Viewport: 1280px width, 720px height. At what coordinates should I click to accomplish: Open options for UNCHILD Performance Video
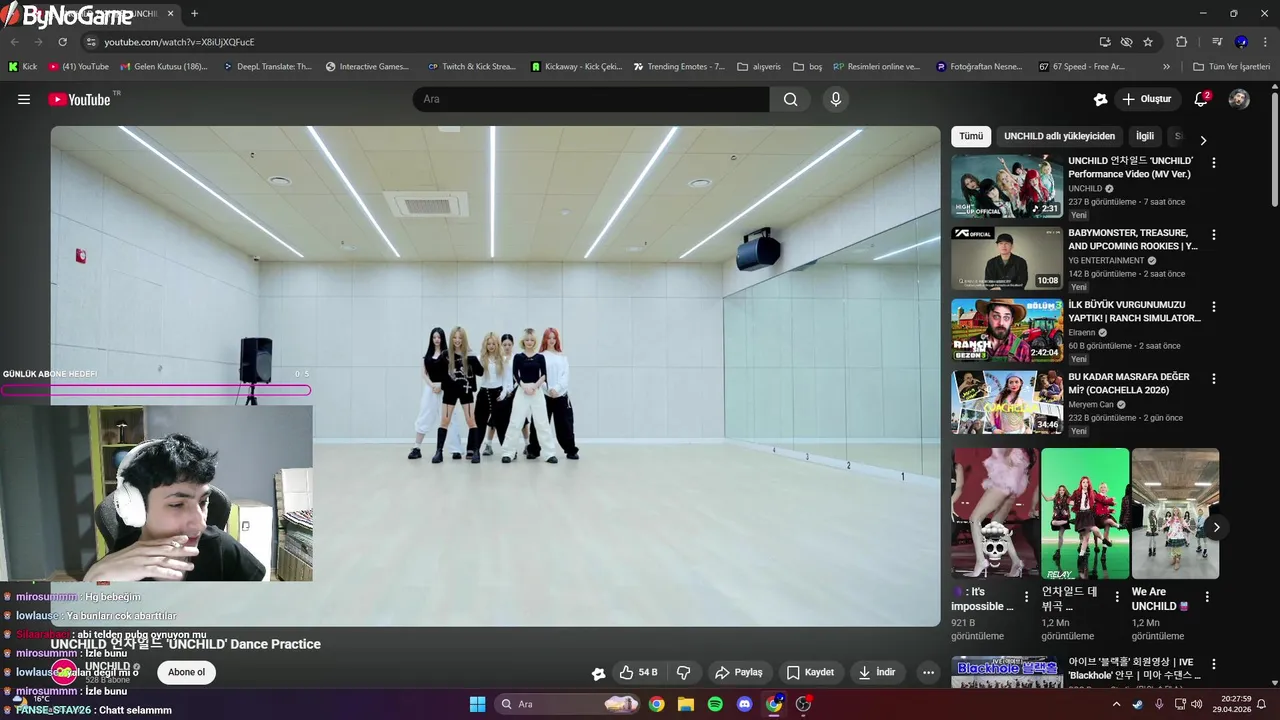[1214, 162]
